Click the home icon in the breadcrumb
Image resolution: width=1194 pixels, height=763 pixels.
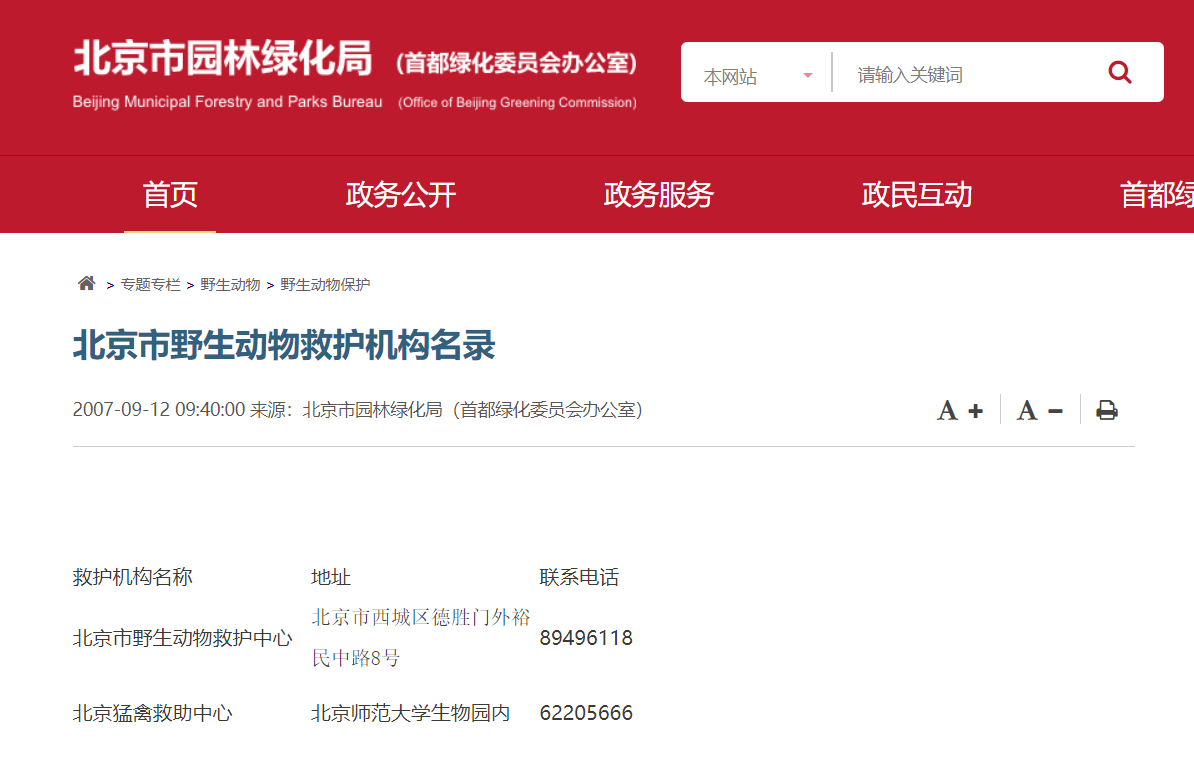[87, 284]
